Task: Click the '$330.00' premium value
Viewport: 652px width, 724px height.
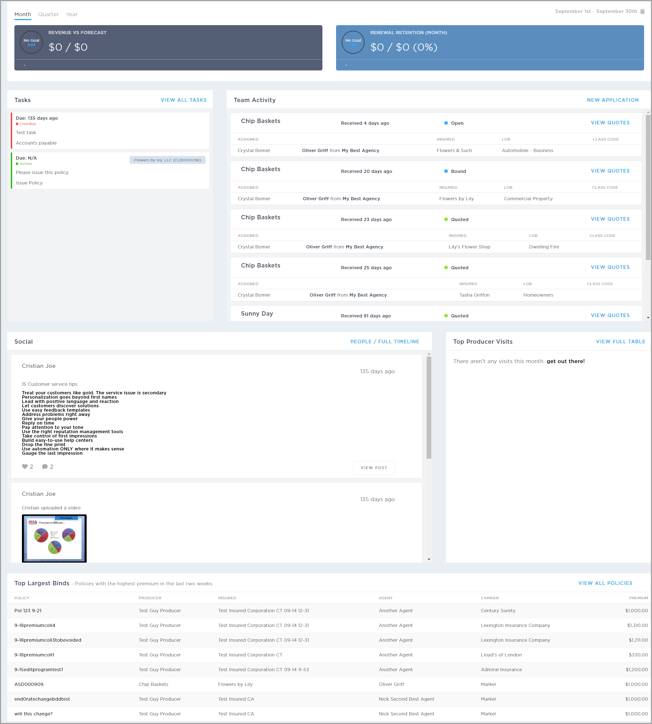Action: coord(638,655)
